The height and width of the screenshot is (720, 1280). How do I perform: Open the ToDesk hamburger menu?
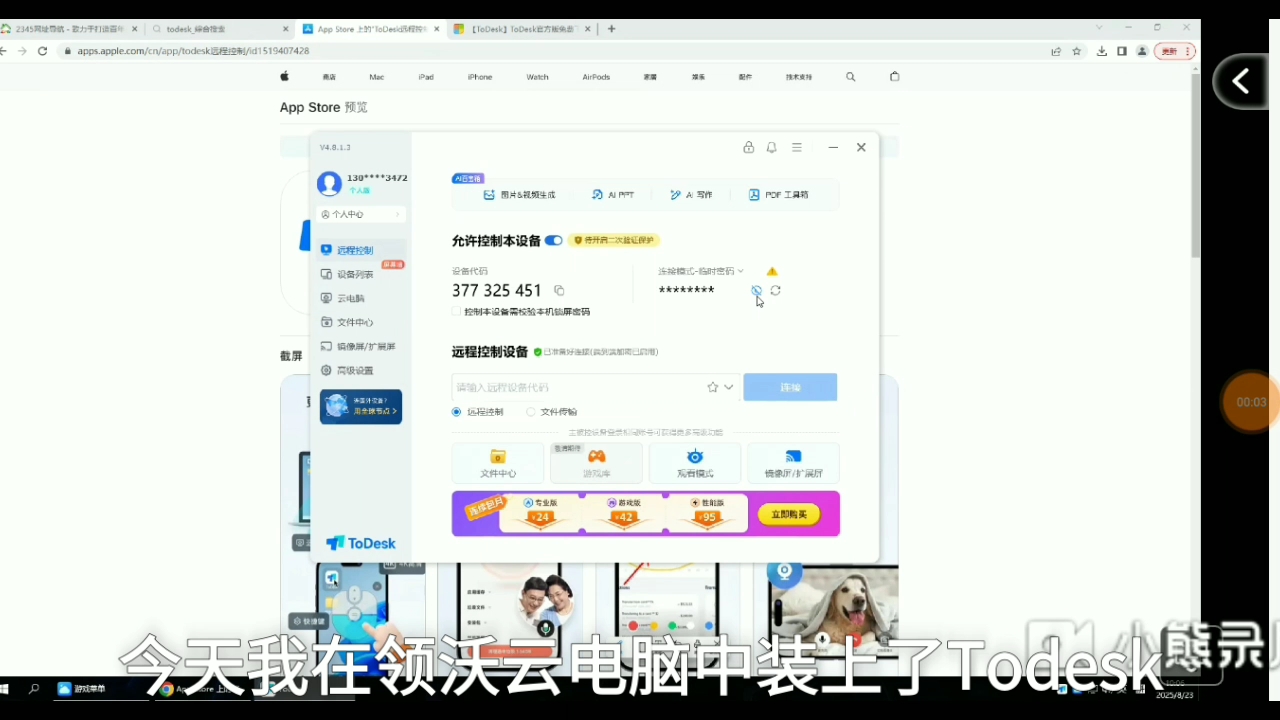[797, 147]
